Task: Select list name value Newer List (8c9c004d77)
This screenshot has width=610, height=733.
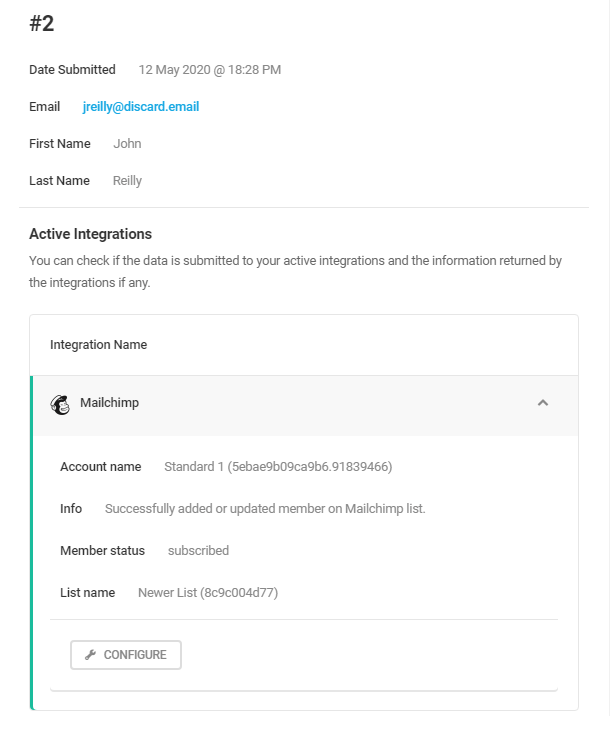Action: (208, 593)
